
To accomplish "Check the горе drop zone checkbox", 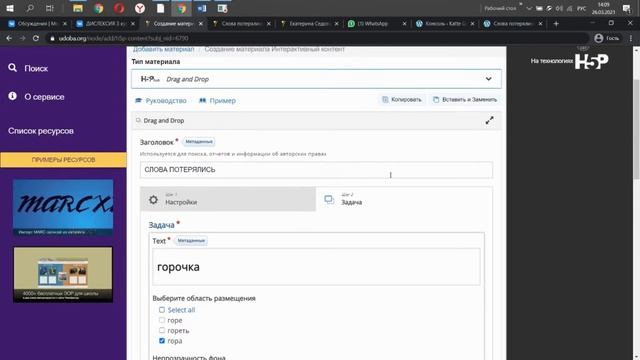I will [162, 320].
